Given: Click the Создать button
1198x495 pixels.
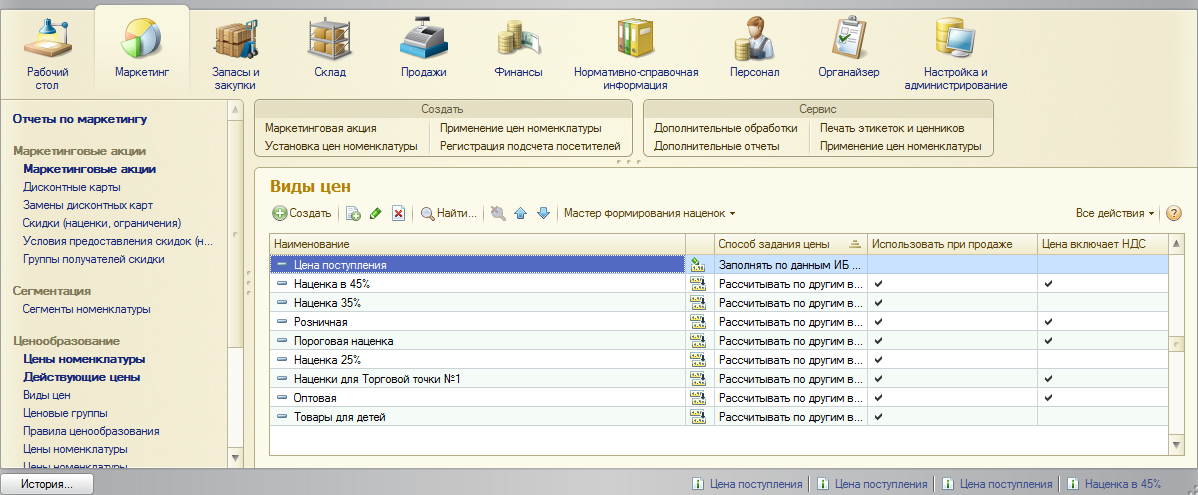Looking at the screenshot, I should click(302, 213).
